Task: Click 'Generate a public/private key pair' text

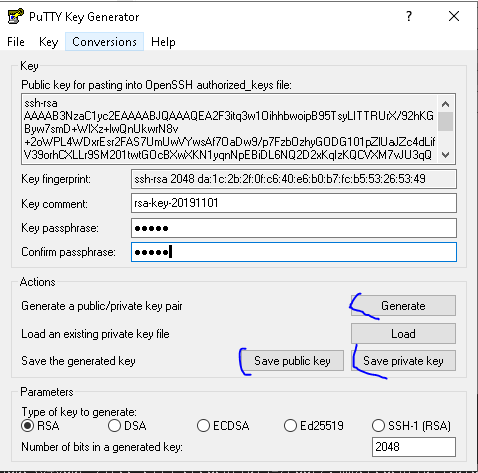Action: click(102, 306)
